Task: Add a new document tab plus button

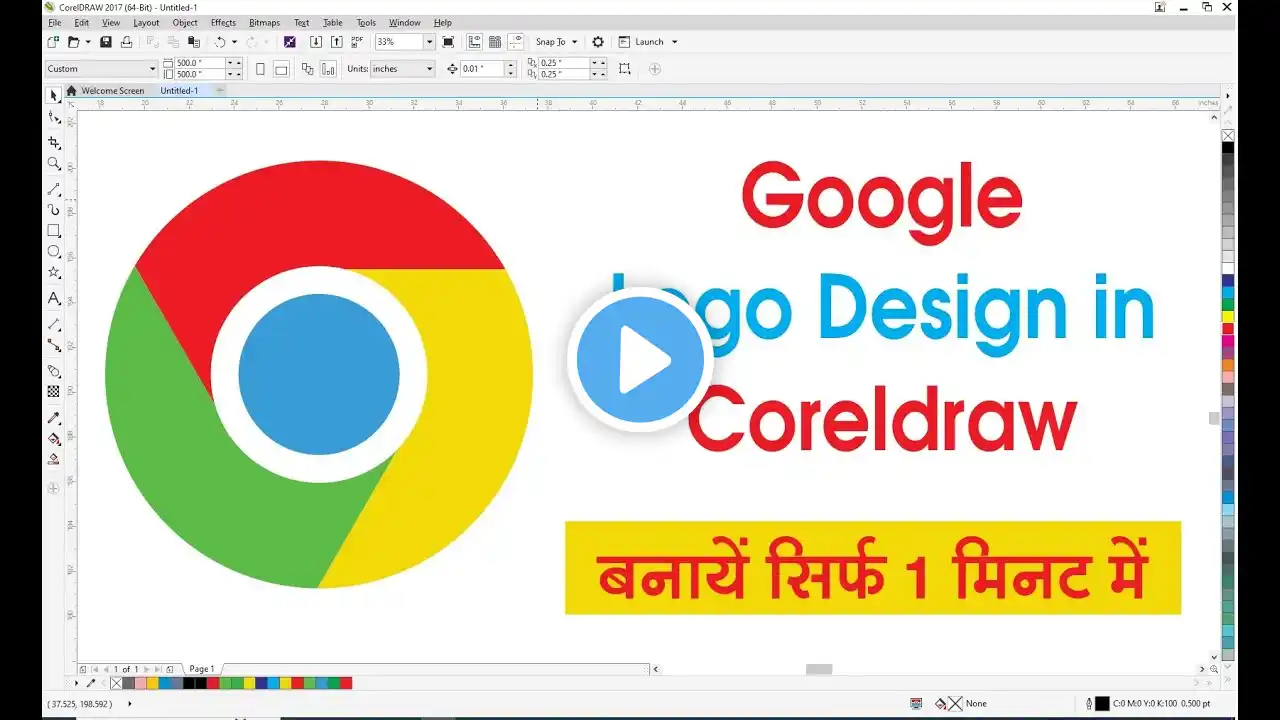Action: click(220, 90)
